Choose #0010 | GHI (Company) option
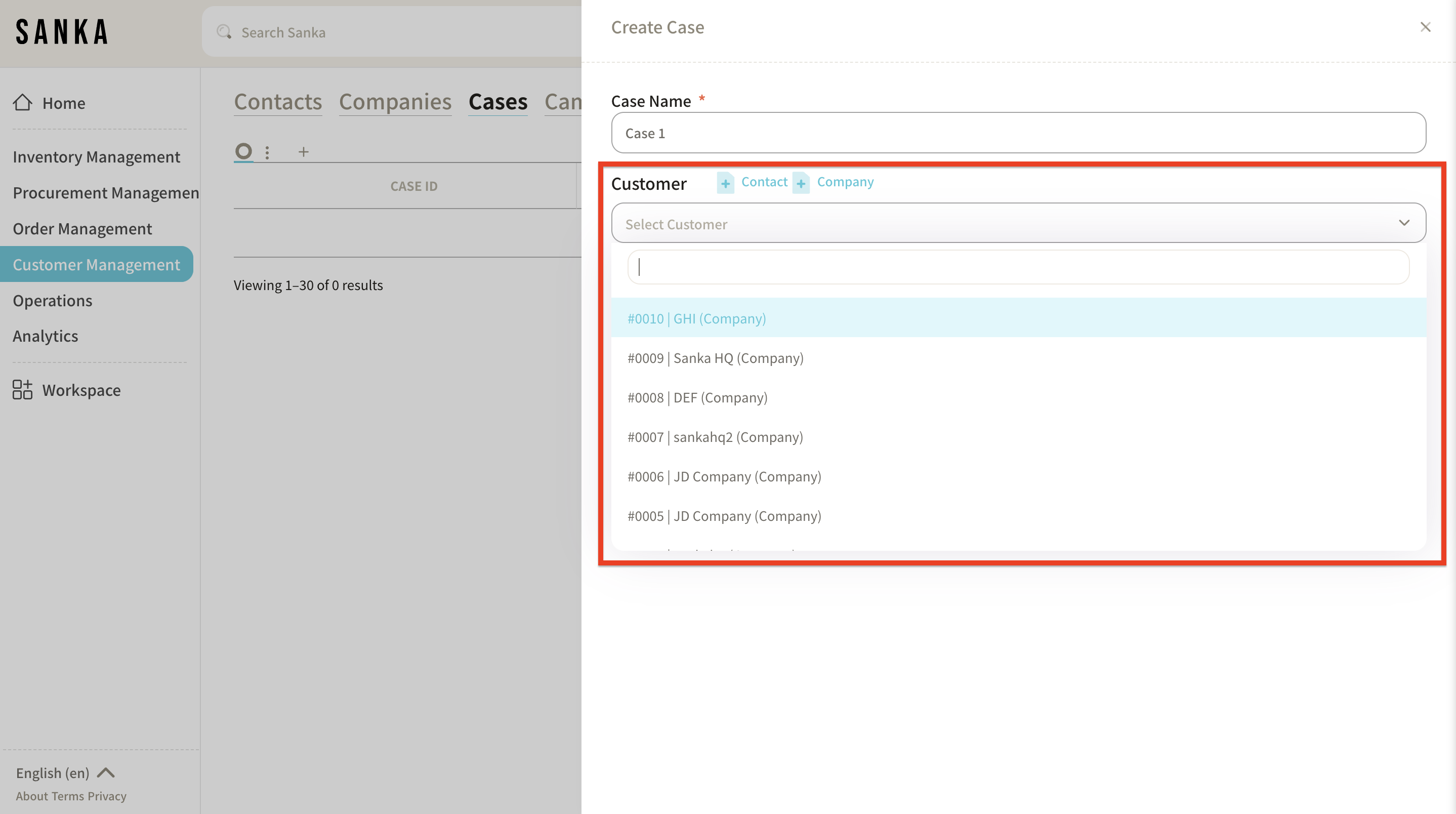Screen dimensions: 1456x814 (697, 318)
